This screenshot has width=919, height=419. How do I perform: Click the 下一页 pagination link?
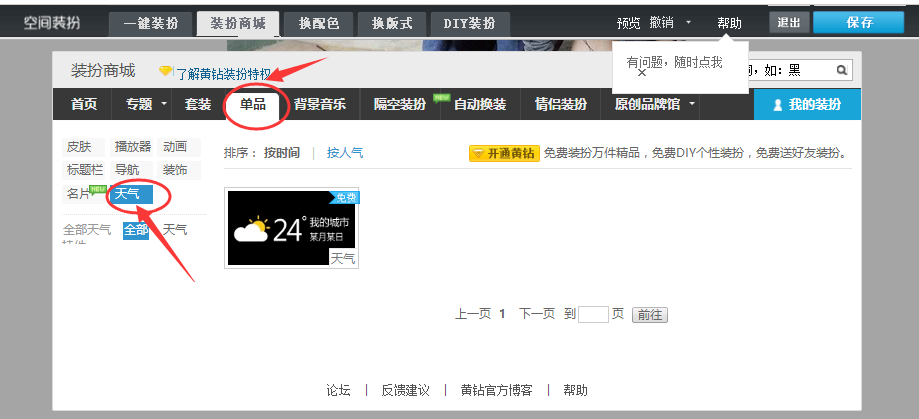537,314
